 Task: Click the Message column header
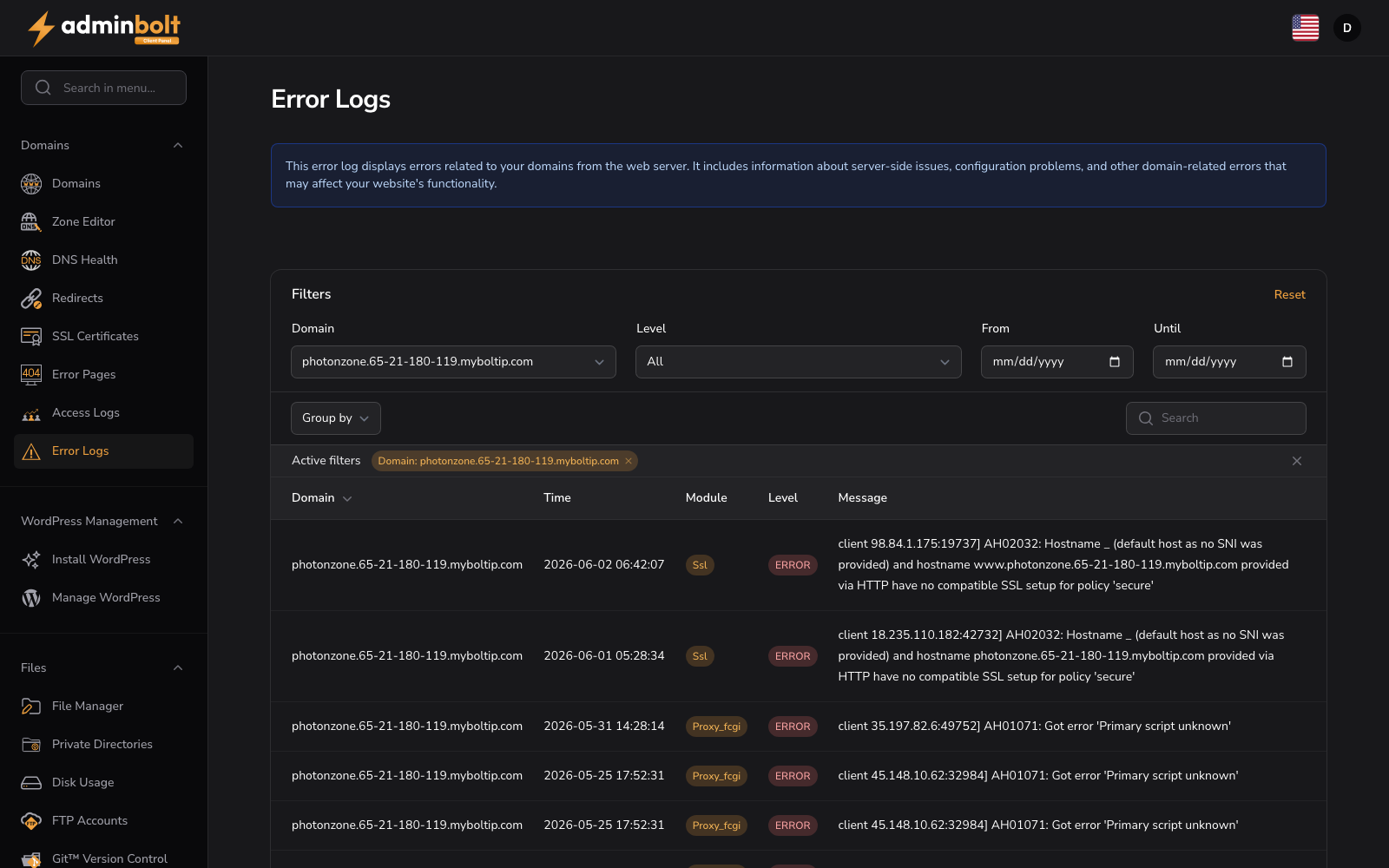point(862,497)
